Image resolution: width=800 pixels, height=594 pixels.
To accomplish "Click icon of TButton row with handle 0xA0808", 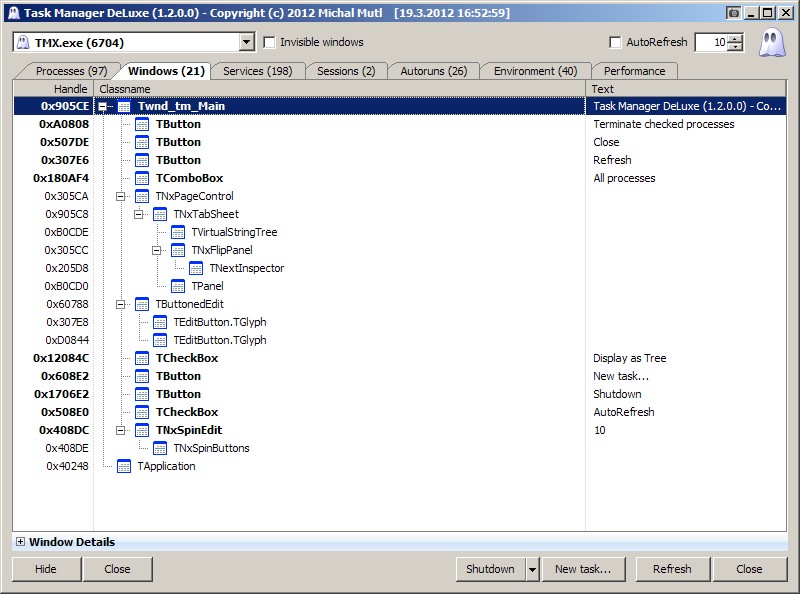I will pyautogui.click(x=142, y=124).
